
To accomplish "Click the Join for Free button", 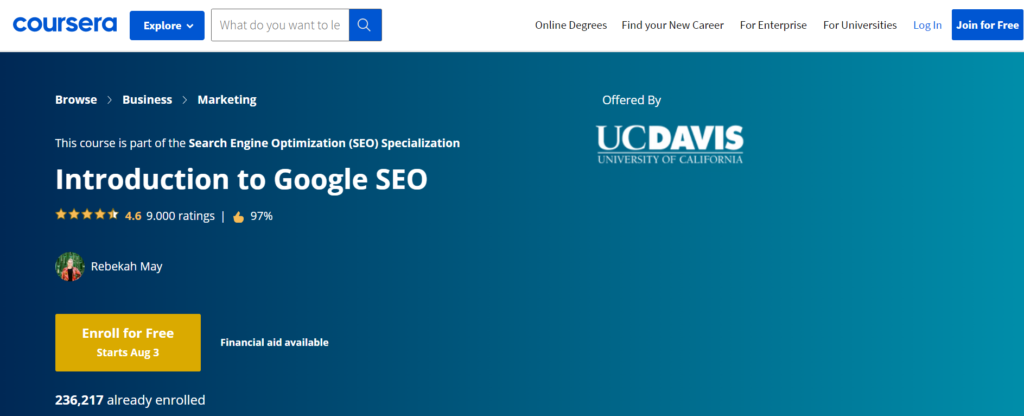I will click(x=987, y=25).
